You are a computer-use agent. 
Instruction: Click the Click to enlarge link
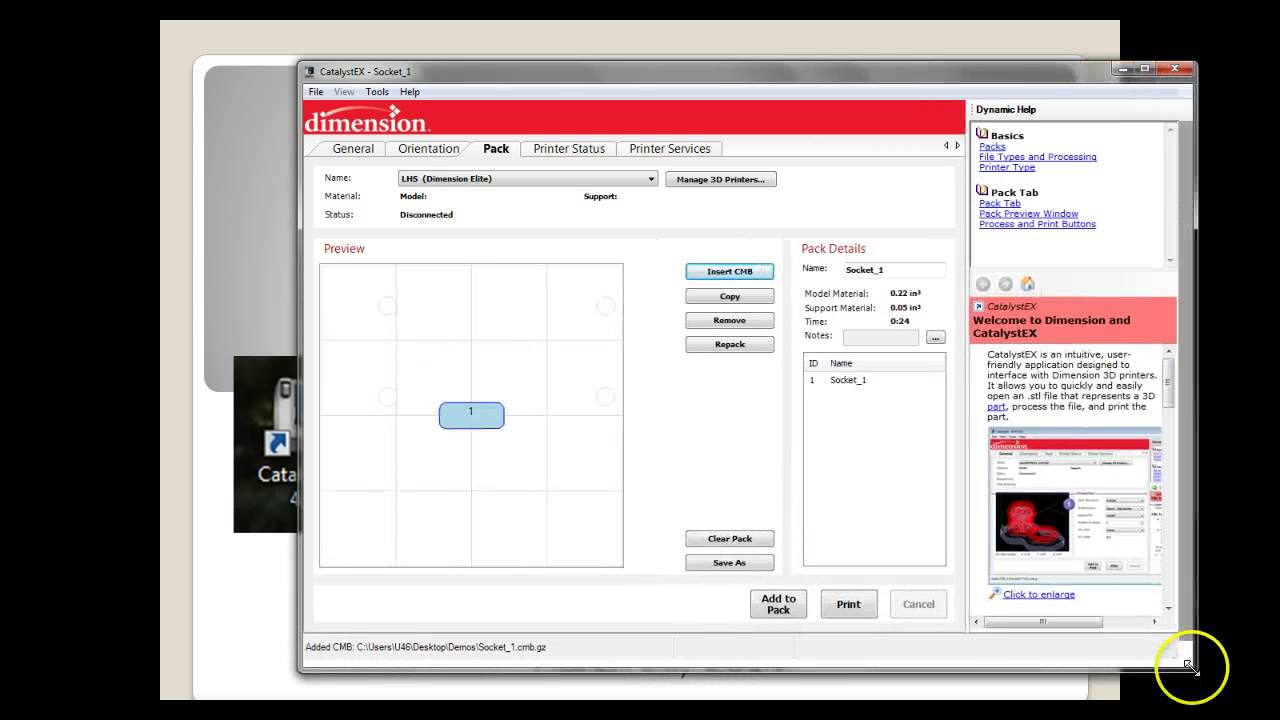point(1039,594)
